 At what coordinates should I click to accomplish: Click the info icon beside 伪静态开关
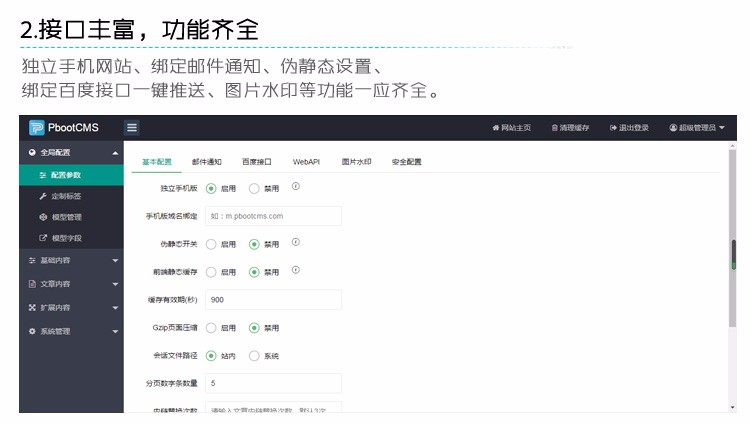296,242
